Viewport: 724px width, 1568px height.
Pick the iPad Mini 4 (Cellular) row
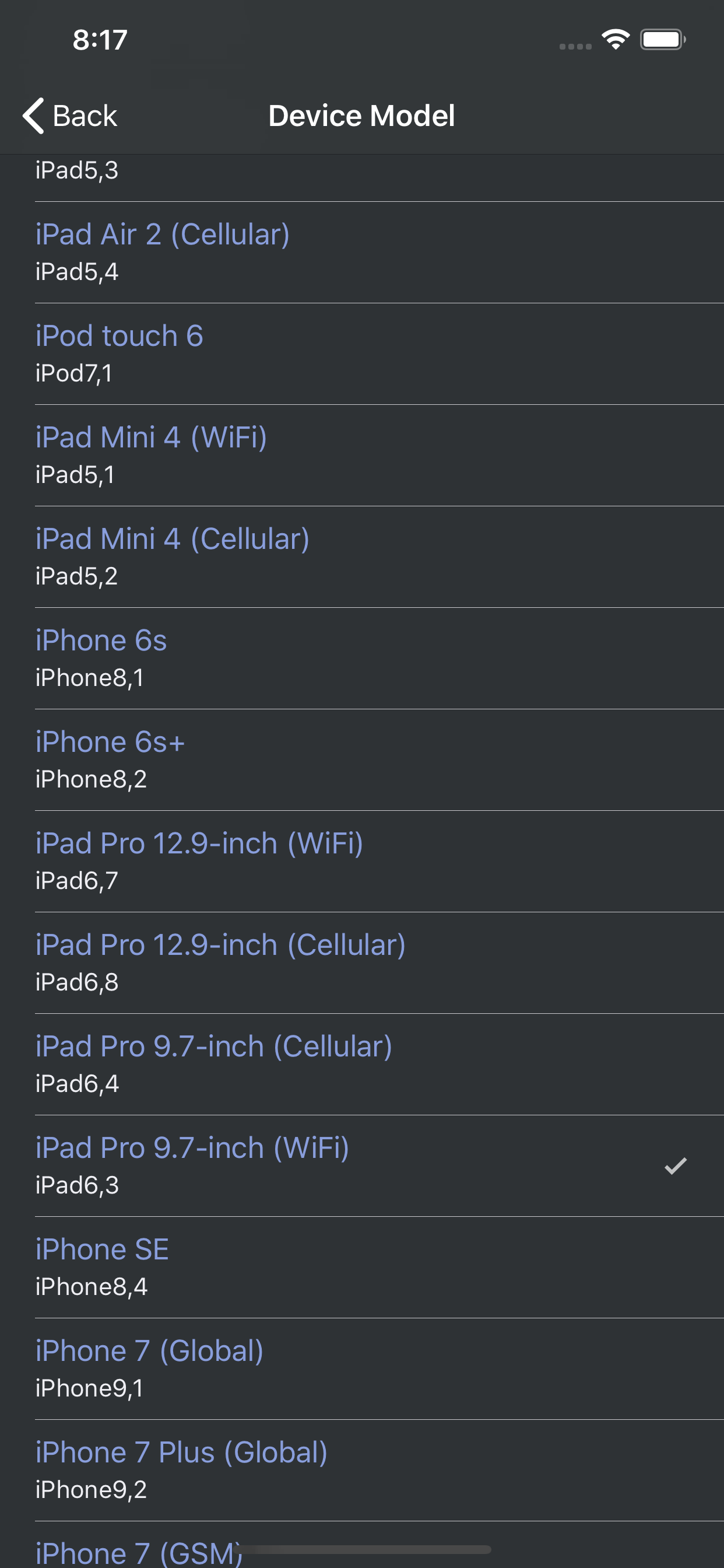(362, 557)
